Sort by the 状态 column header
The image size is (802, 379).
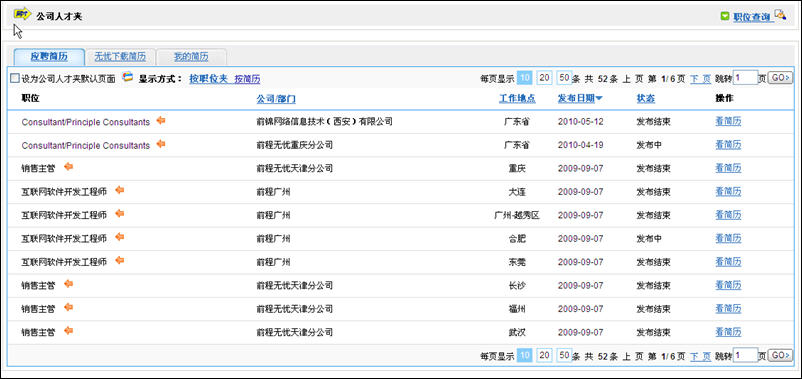[x=645, y=99]
